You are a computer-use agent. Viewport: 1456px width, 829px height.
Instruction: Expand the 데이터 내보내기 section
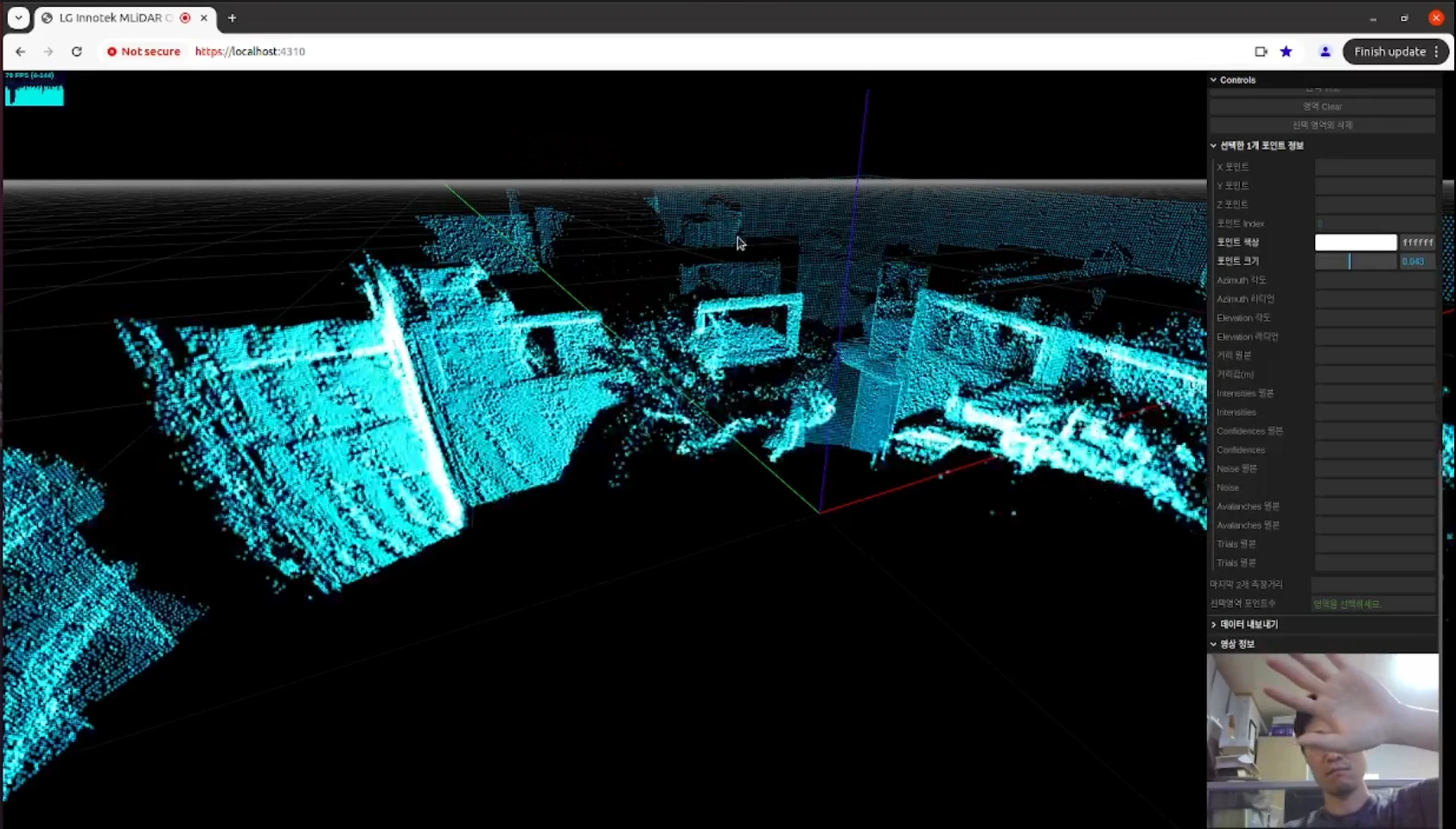(x=1248, y=624)
